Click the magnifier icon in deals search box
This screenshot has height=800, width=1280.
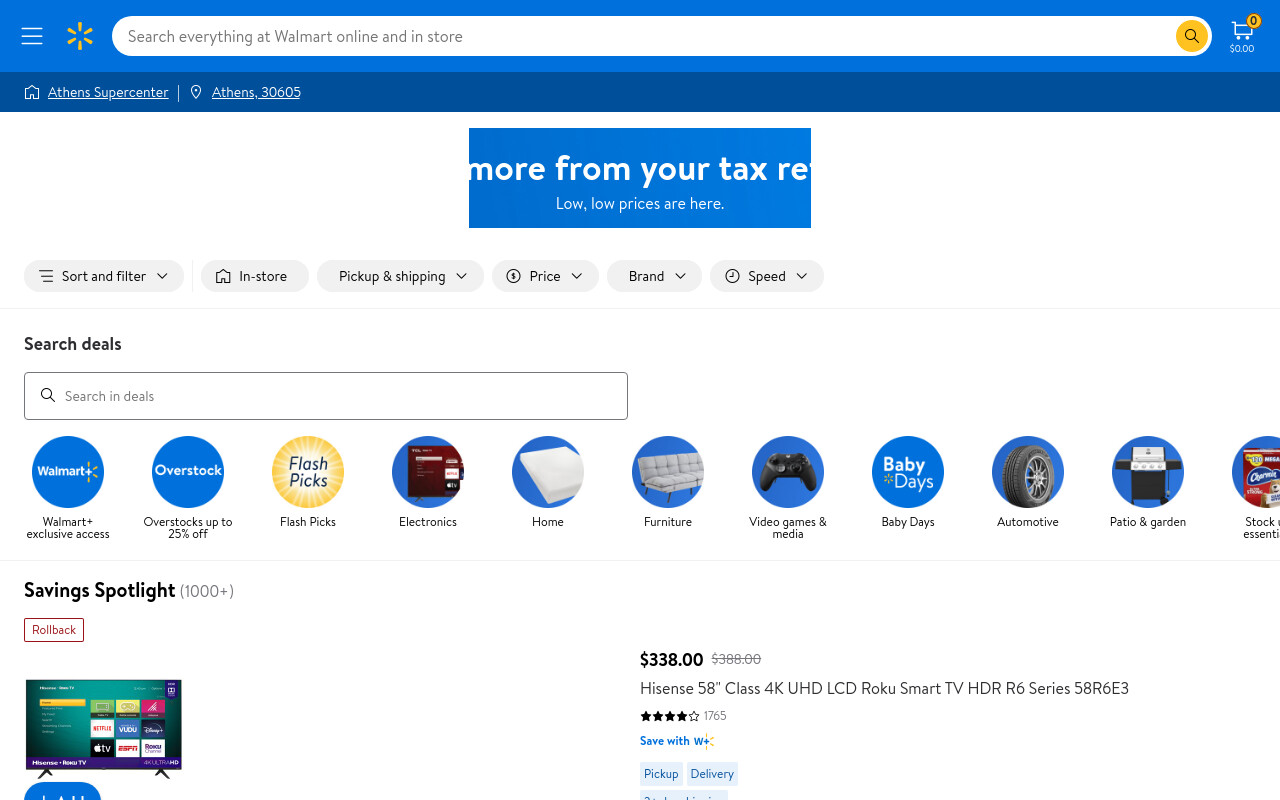click(48, 396)
